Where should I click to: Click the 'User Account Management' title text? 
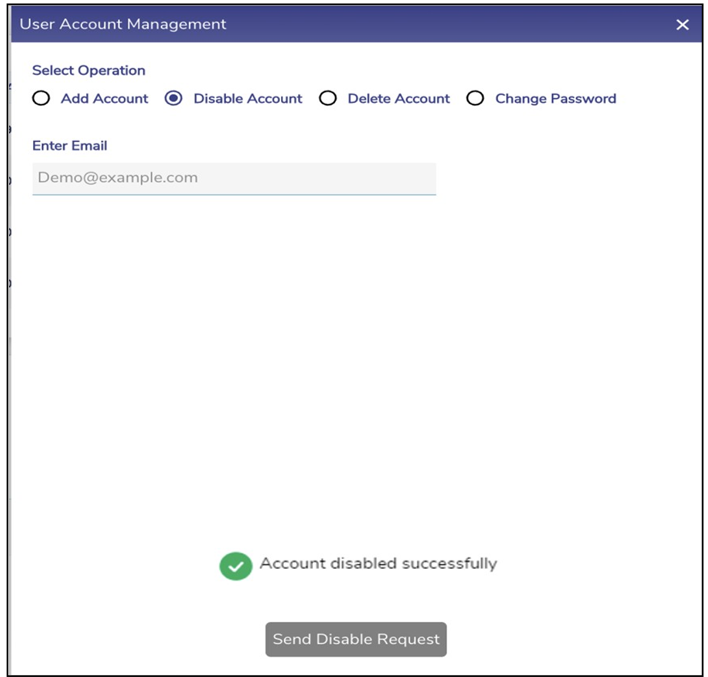(123, 24)
